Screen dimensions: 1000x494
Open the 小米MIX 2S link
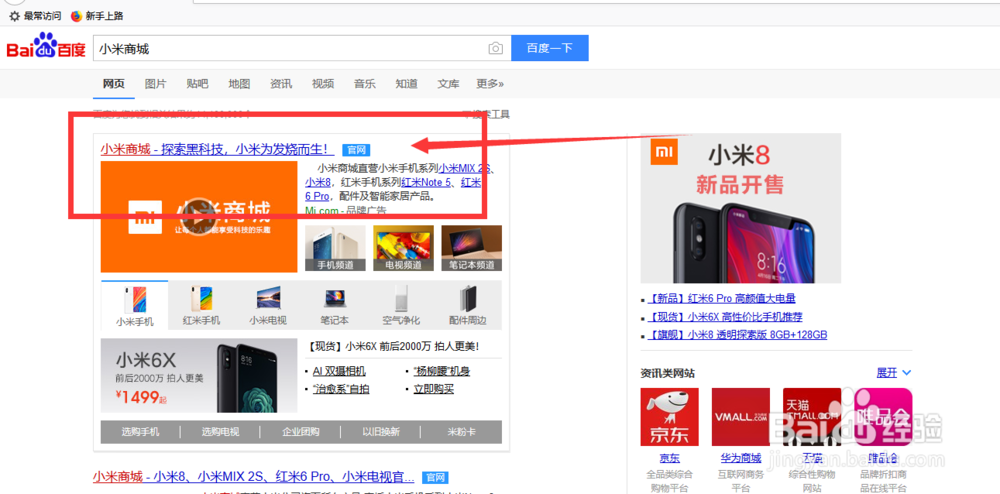click(x=466, y=168)
